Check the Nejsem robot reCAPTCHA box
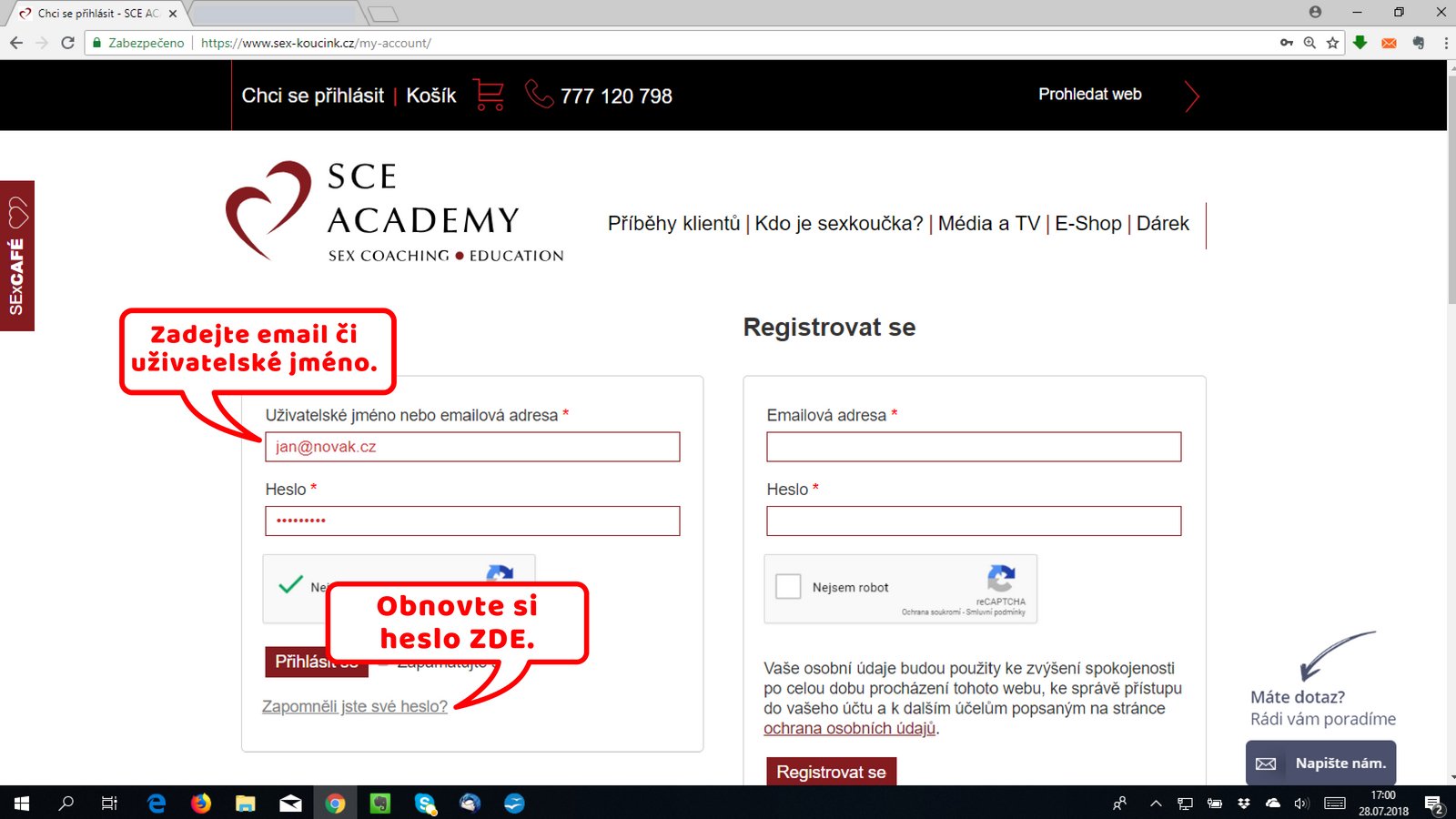1456x819 pixels. pos(788,587)
